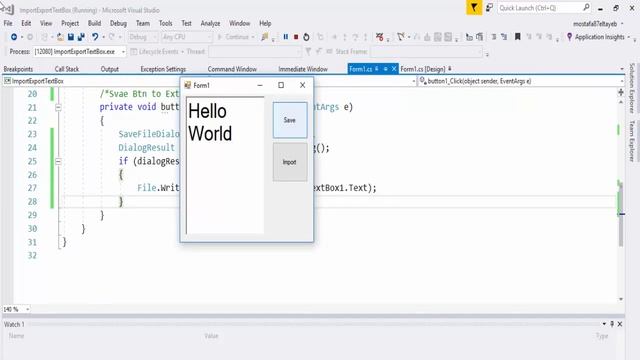The image size is (640, 360).
Task: Collapse the method at line 21
Action: tap(58, 107)
